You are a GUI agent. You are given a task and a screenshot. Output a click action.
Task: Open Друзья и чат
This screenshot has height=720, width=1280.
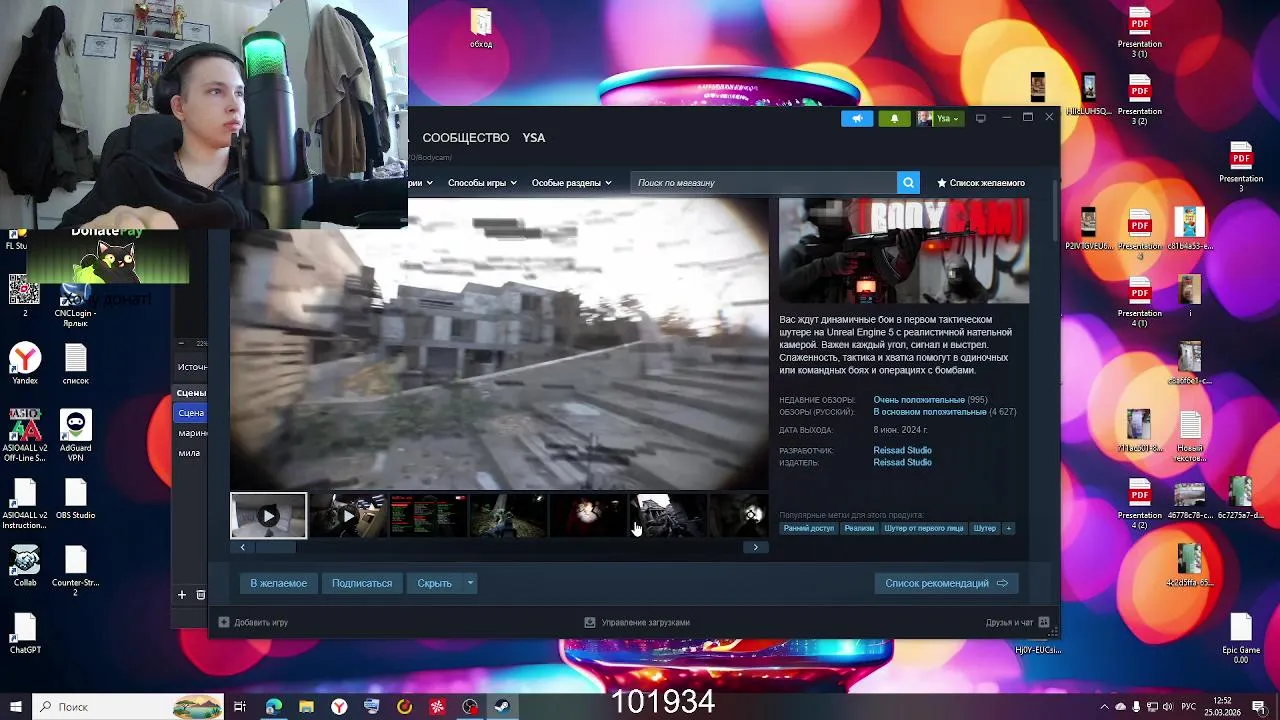coord(1017,622)
